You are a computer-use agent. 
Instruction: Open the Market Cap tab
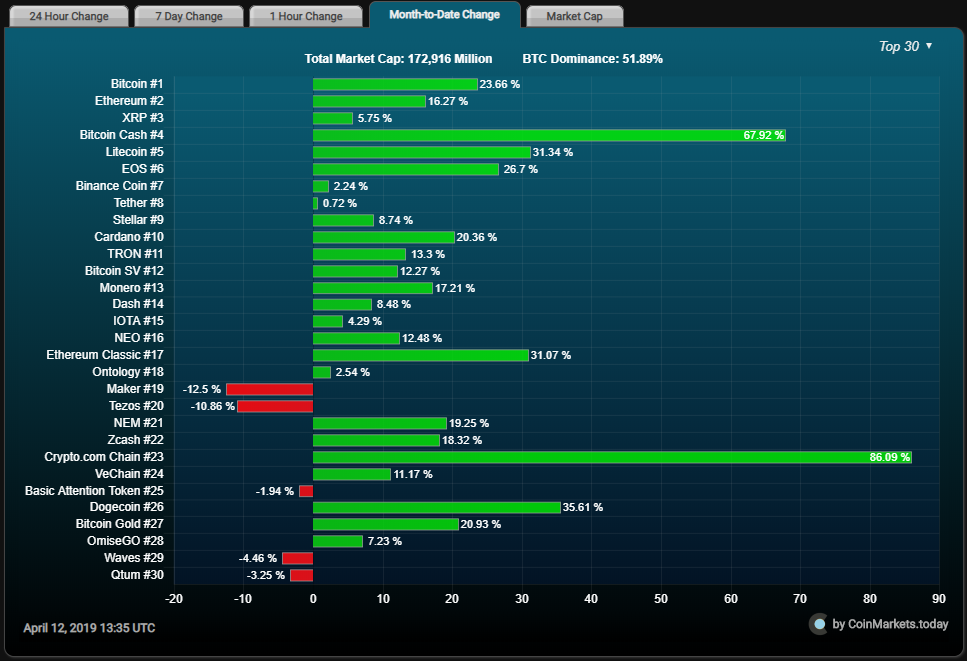pyautogui.click(x=574, y=16)
